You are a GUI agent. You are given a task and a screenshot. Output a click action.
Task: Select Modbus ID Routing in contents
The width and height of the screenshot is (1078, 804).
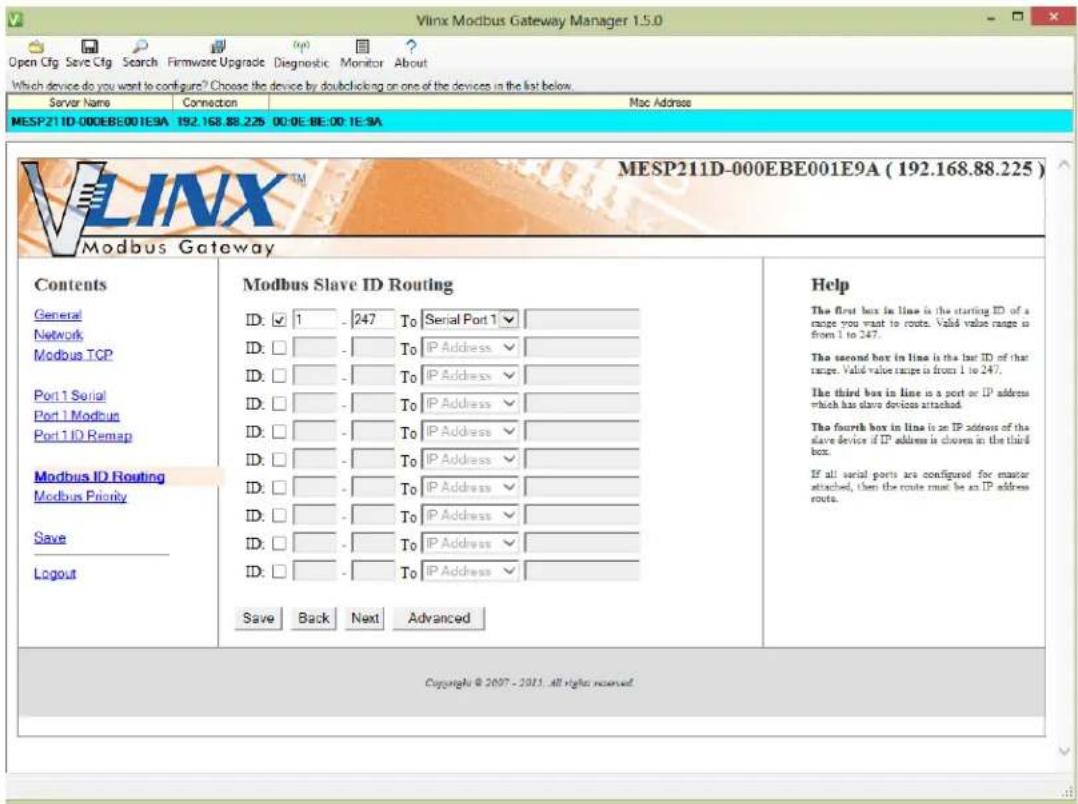(100, 477)
